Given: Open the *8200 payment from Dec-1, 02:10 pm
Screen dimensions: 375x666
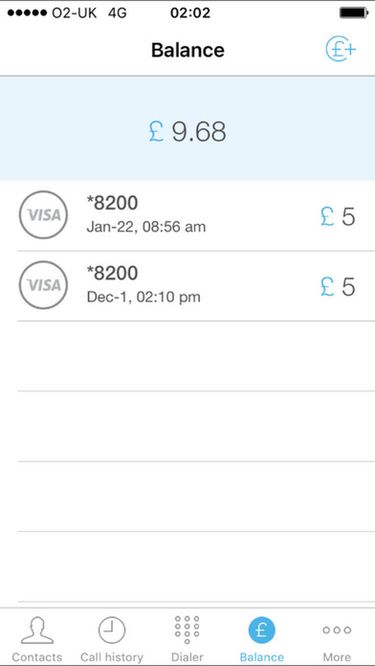Looking at the screenshot, I should pos(196,286).
